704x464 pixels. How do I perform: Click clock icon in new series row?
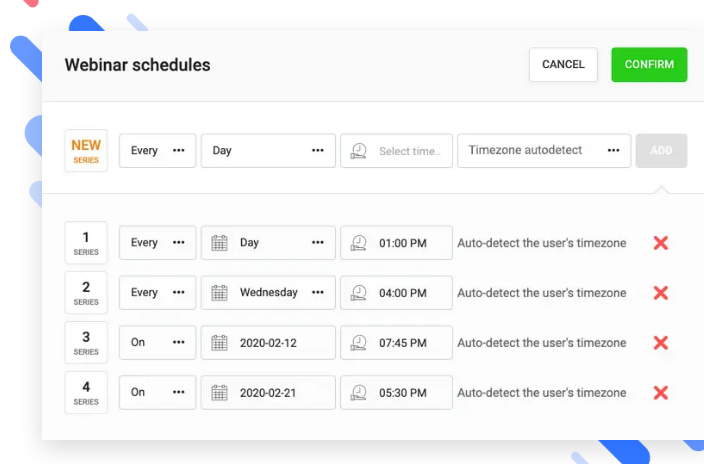359,151
